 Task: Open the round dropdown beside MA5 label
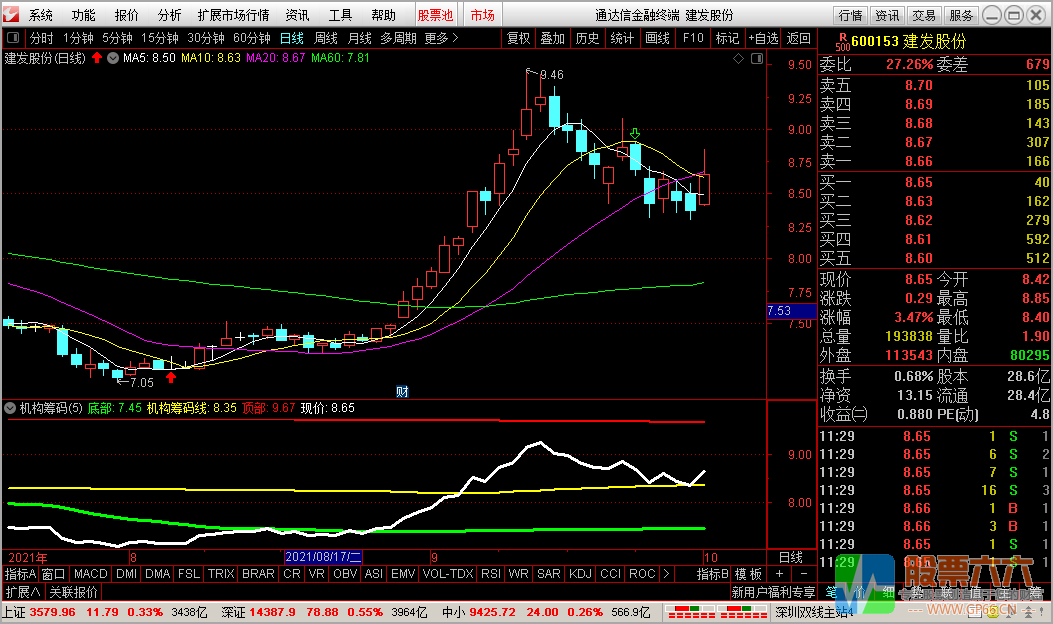click(113, 58)
